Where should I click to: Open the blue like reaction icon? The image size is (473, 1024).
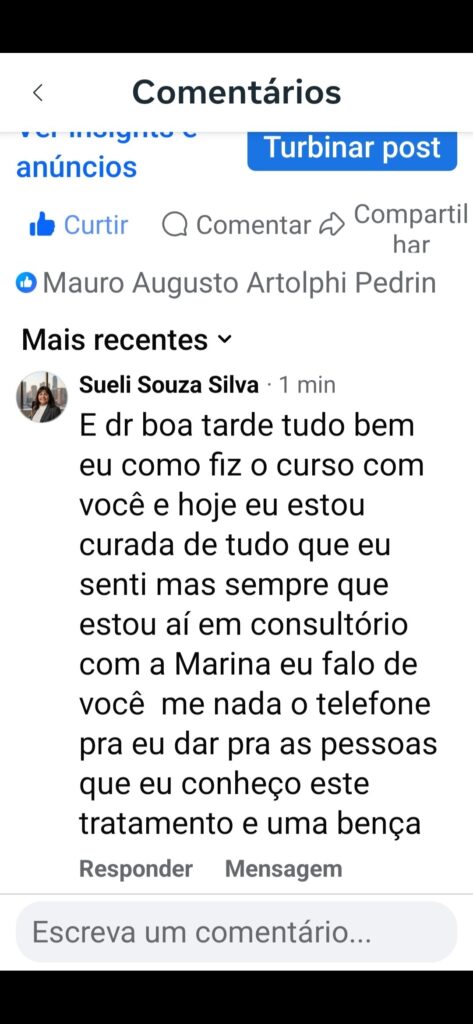[26, 283]
